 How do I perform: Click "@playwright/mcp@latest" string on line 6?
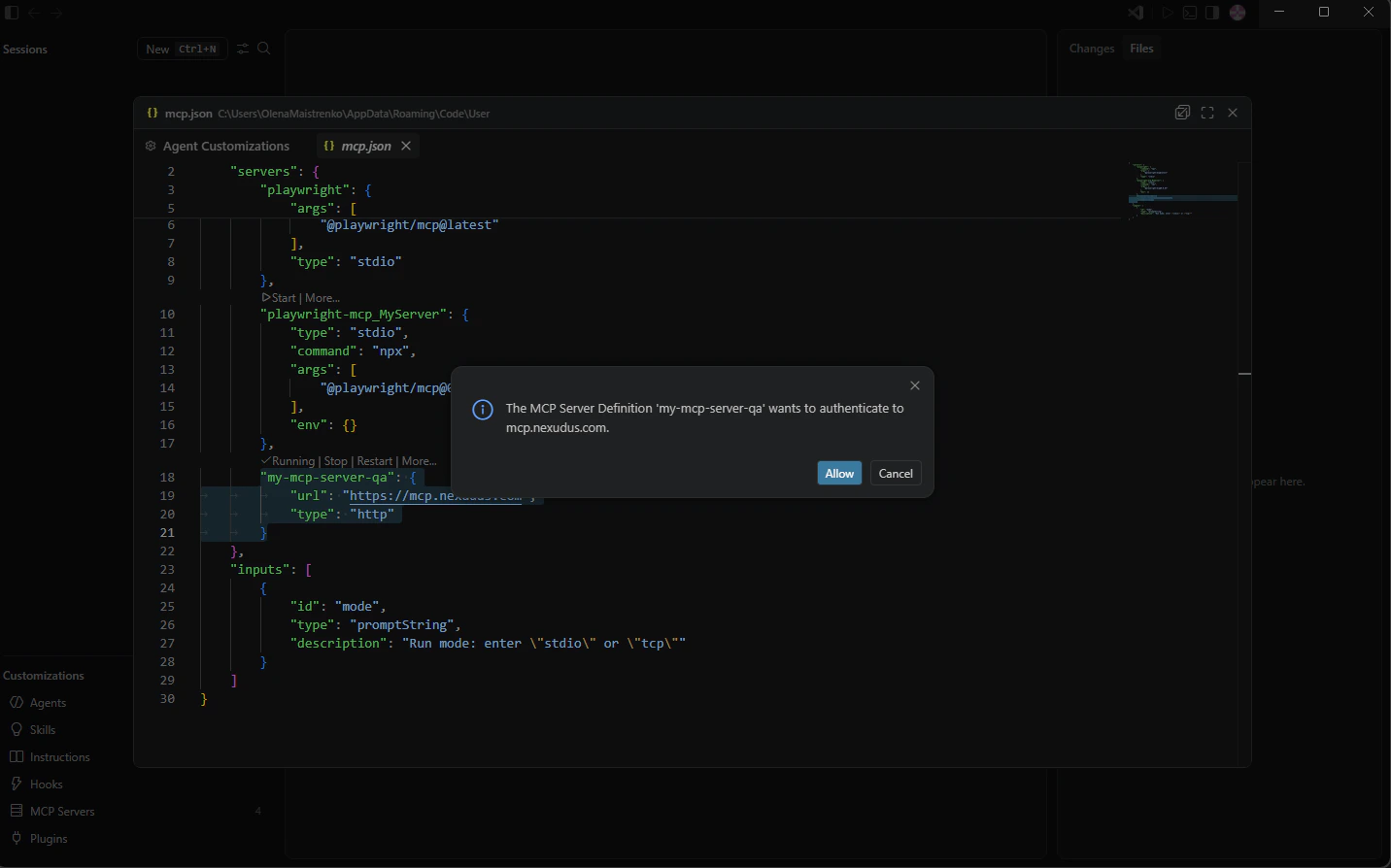click(409, 224)
